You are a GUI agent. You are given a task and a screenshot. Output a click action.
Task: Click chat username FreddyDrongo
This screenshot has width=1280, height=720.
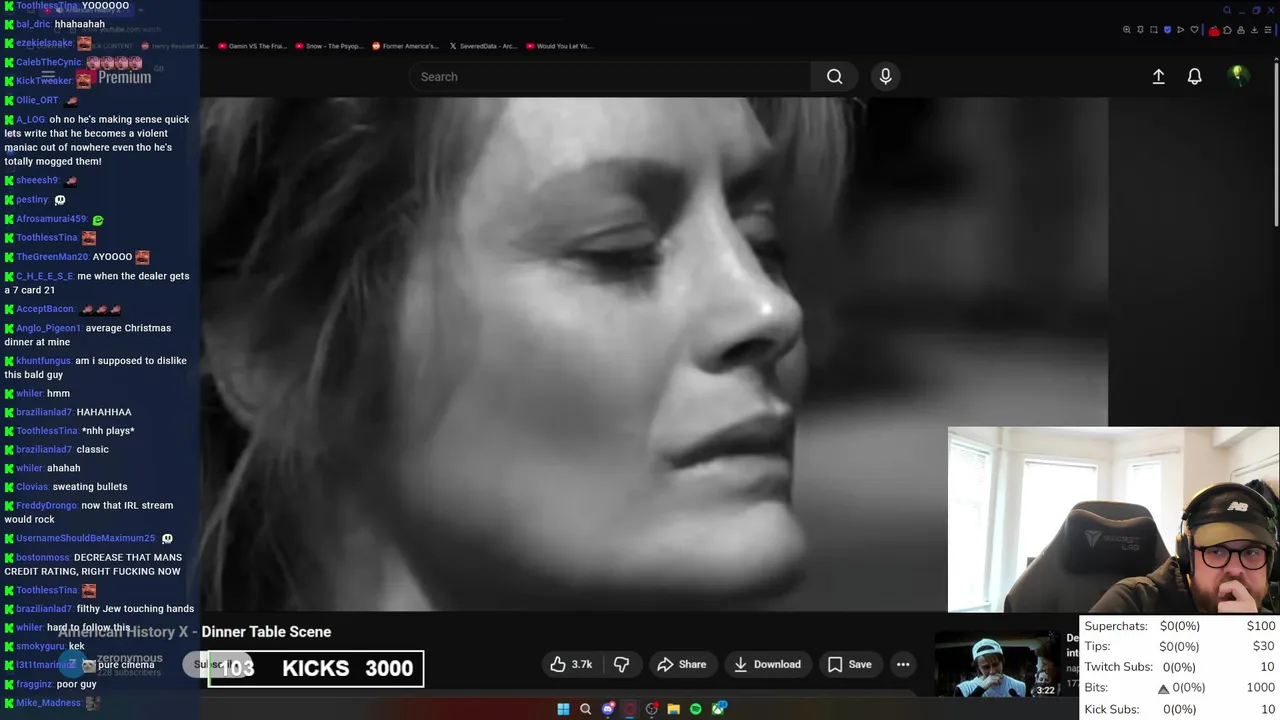click(44, 506)
